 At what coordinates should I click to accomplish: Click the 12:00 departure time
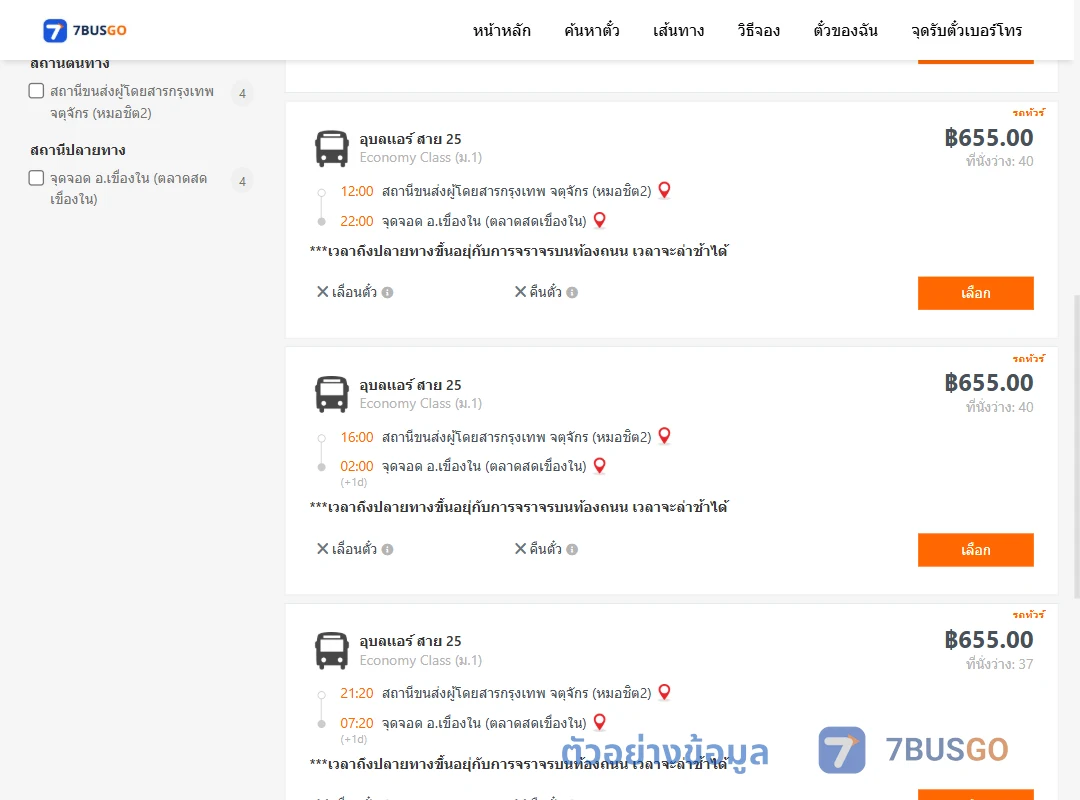357,192
